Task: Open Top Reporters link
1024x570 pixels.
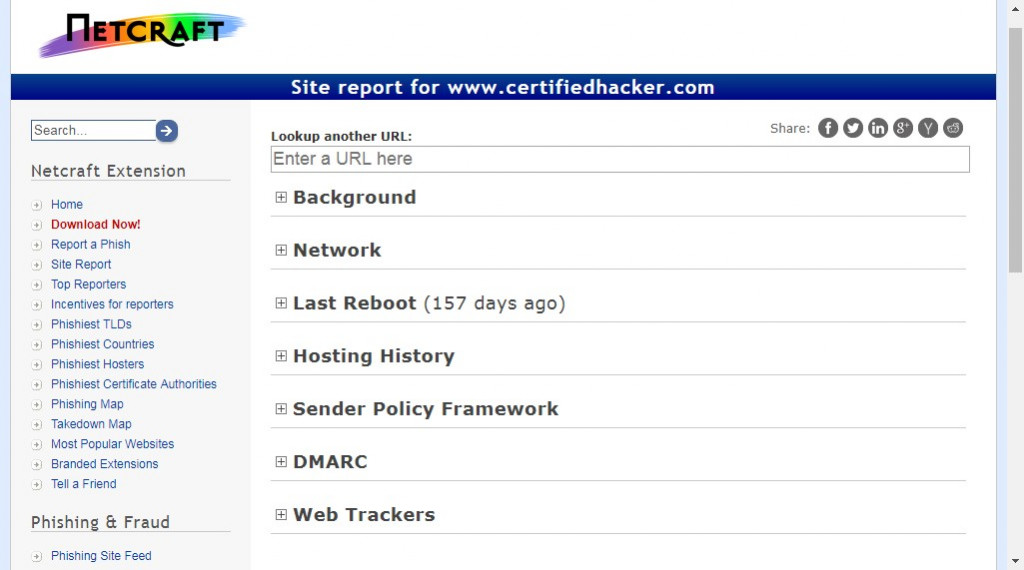Action: pyautogui.click(x=88, y=284)
